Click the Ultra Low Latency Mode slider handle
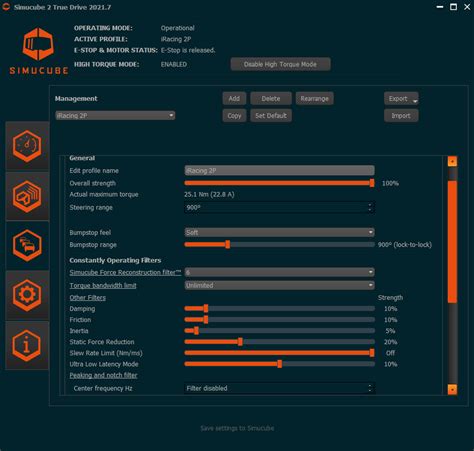The image size is (474, 451). point(280,364)
